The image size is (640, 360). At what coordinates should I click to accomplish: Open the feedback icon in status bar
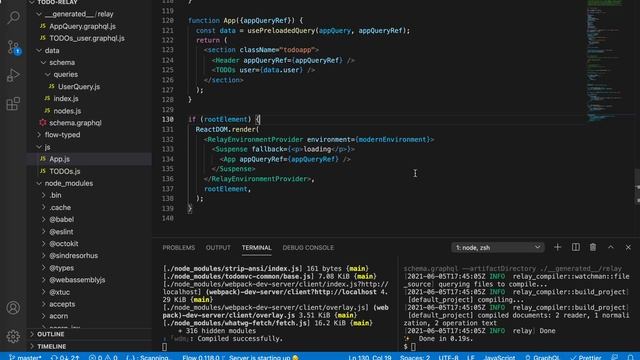coord(615,357)
